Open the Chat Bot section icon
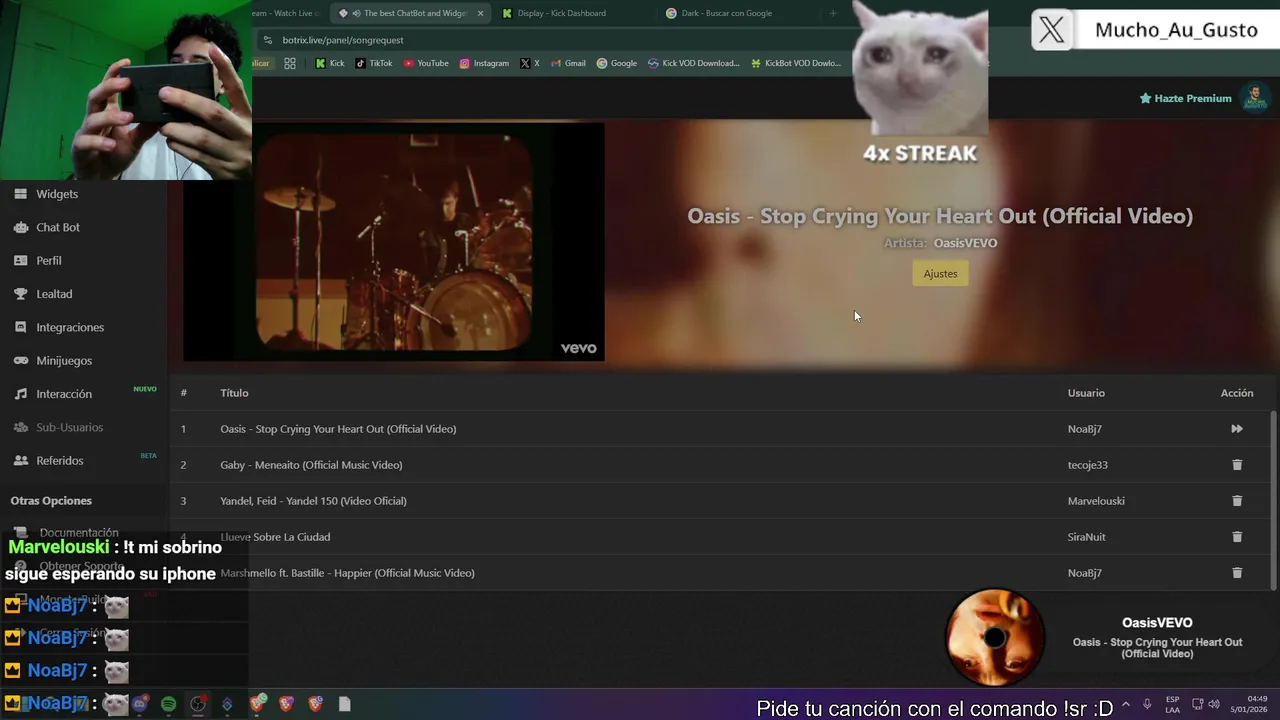 click(20, 227)
